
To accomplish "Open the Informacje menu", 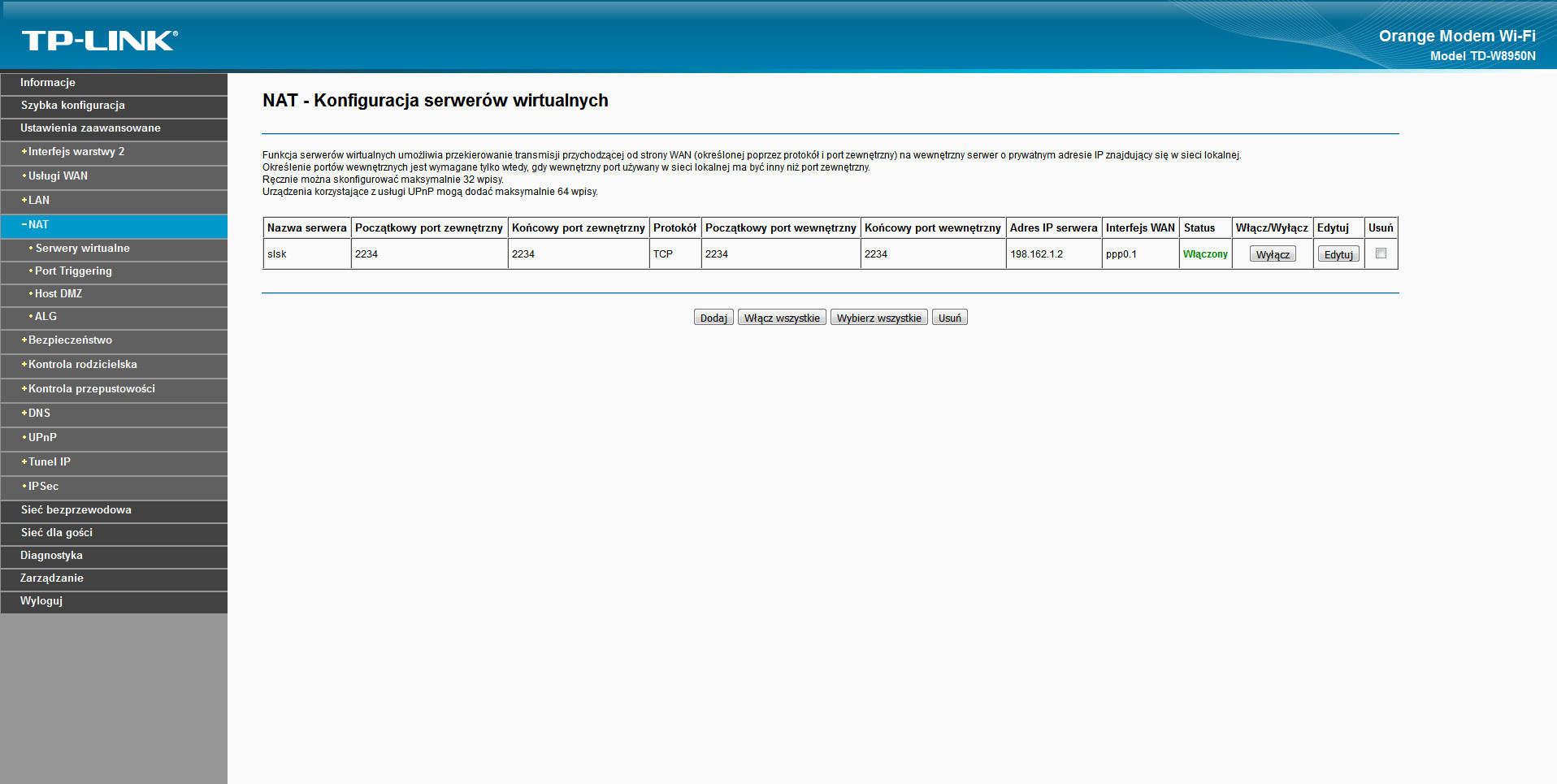I will [x=114, y=83].
